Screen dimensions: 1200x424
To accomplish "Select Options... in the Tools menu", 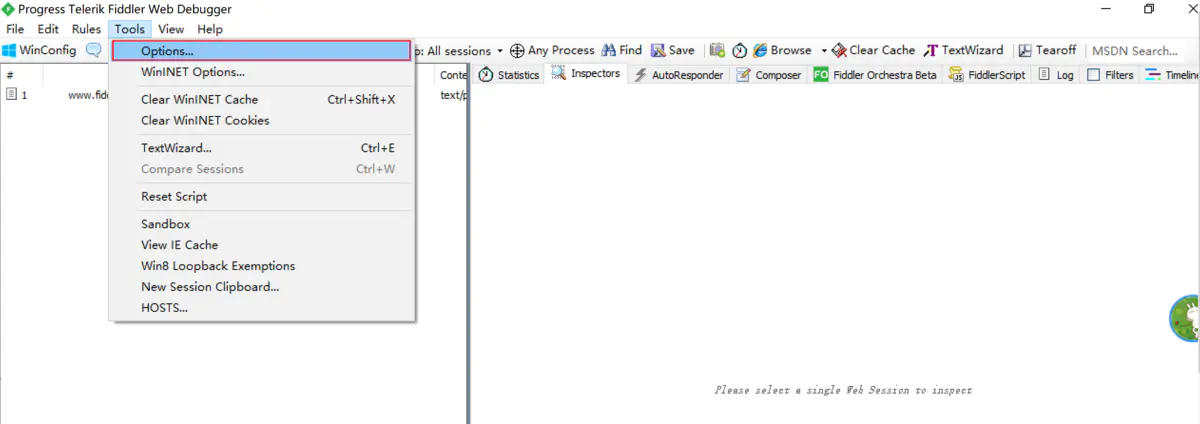I will [261, 51].
